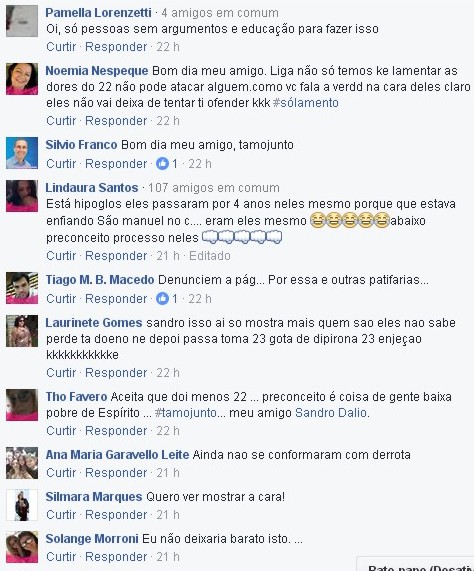Responder to Solange Morroni's comment
This screenshot has width=474, height=571.
tap(116, 557)
